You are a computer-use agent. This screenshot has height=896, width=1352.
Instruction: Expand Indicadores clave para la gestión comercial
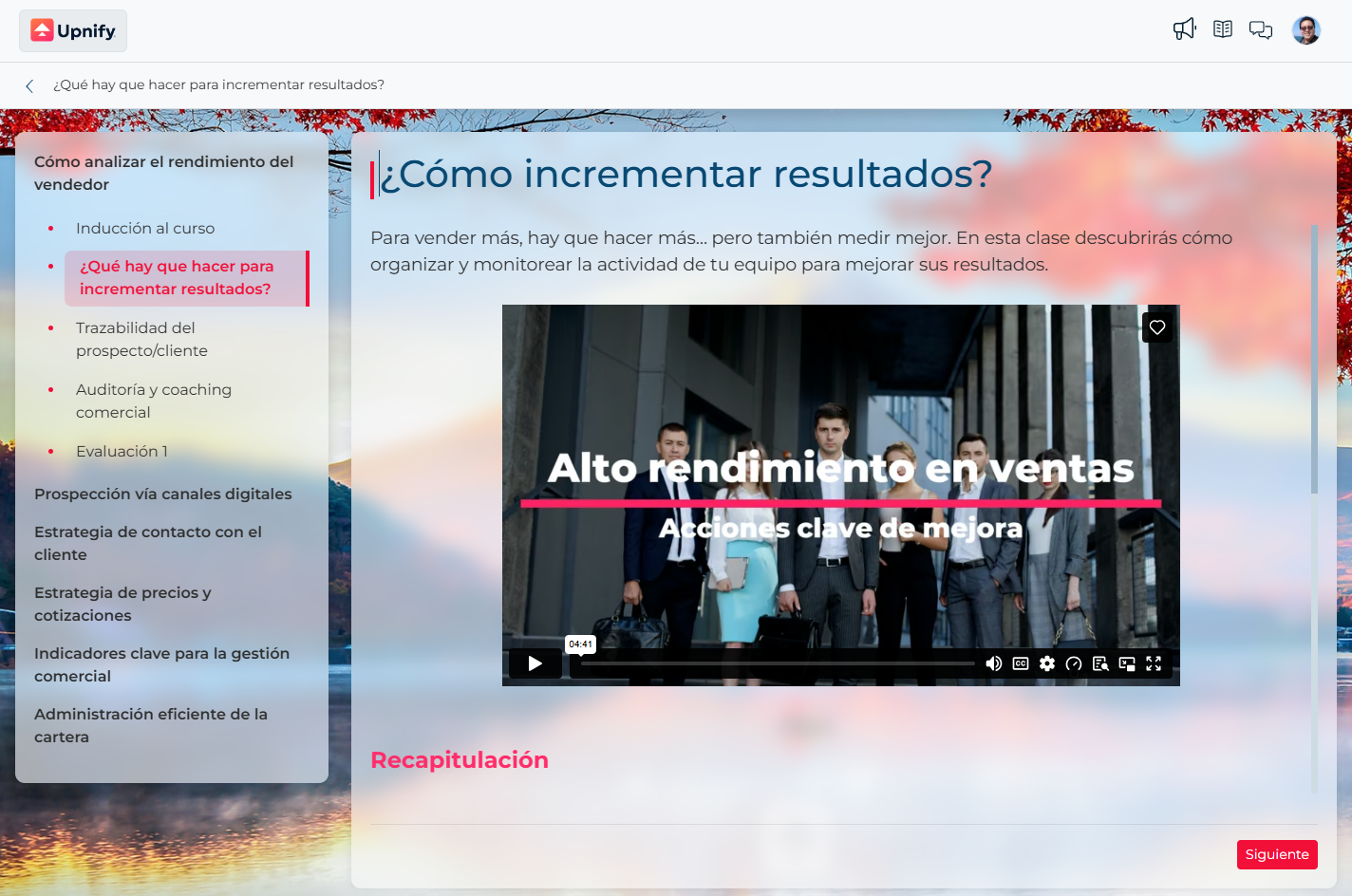click(x=161, y=664)
